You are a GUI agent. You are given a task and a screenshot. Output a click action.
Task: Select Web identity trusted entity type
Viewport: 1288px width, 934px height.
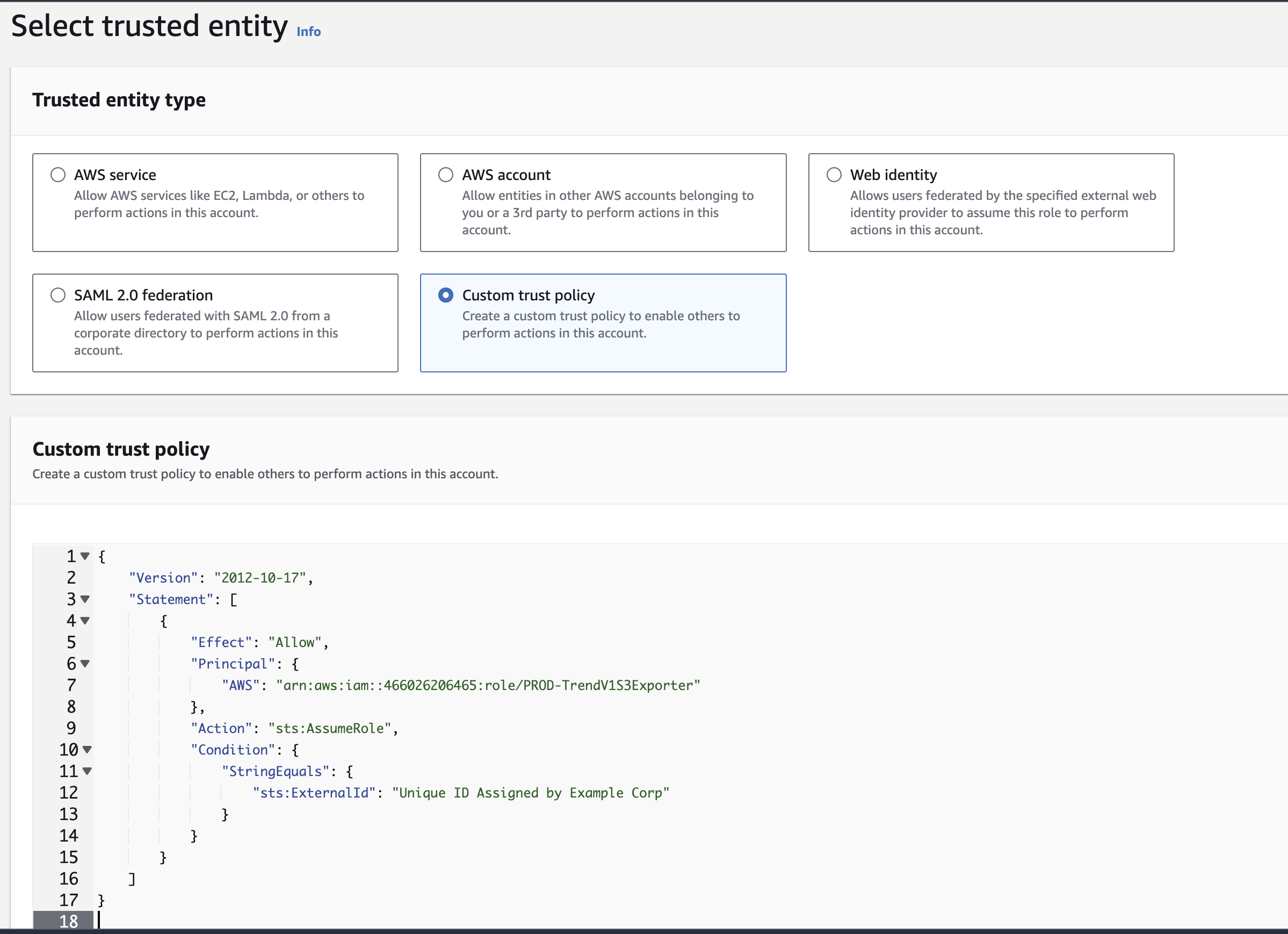click(x=834, y=175)
